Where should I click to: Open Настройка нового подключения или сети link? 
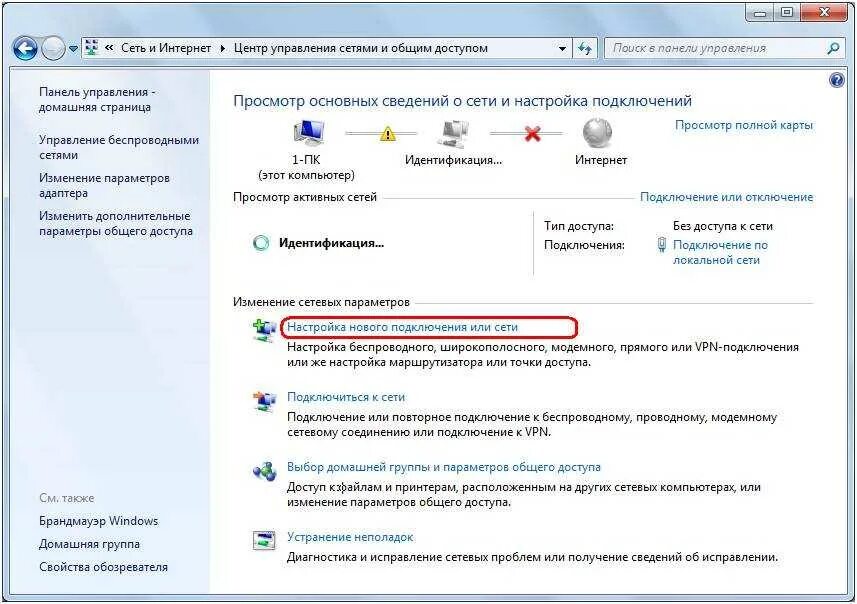pyautogui.click(x=402, y=327)
